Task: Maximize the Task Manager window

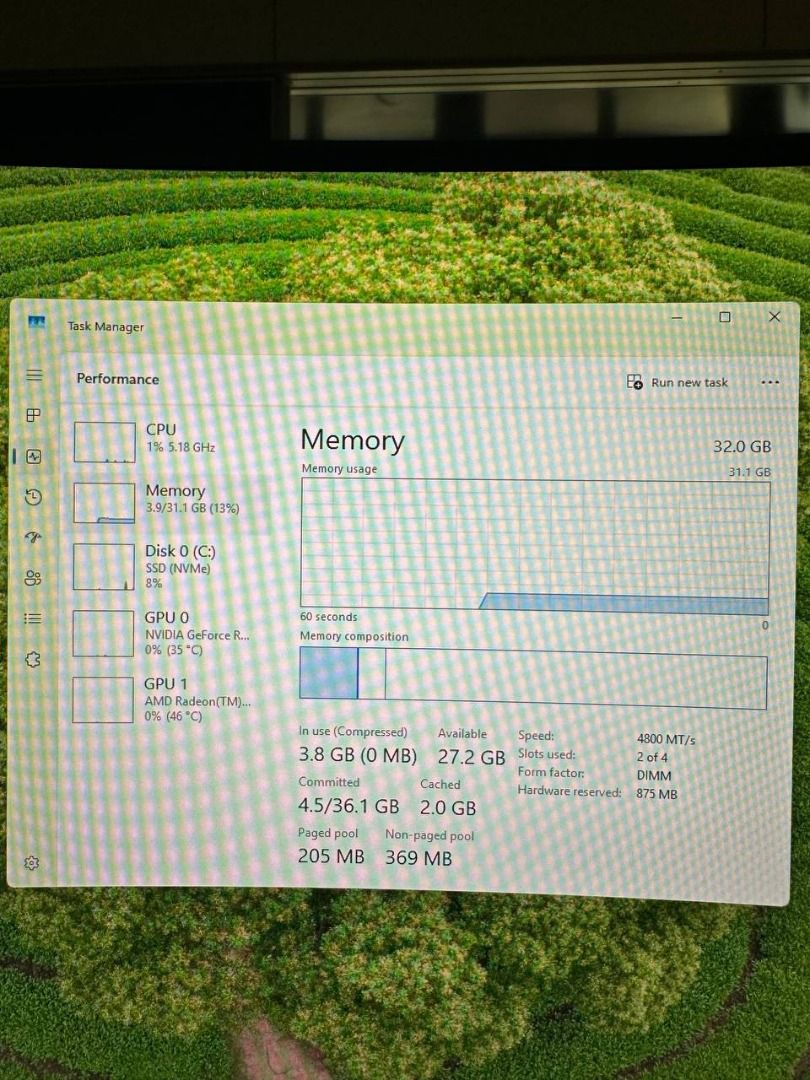Action: click(725, 317)
